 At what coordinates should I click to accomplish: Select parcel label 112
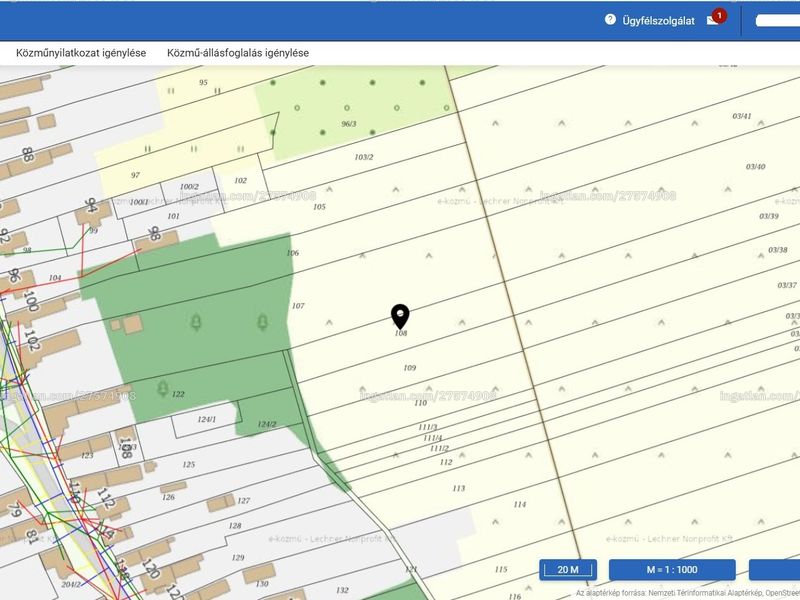pos(446,462)
